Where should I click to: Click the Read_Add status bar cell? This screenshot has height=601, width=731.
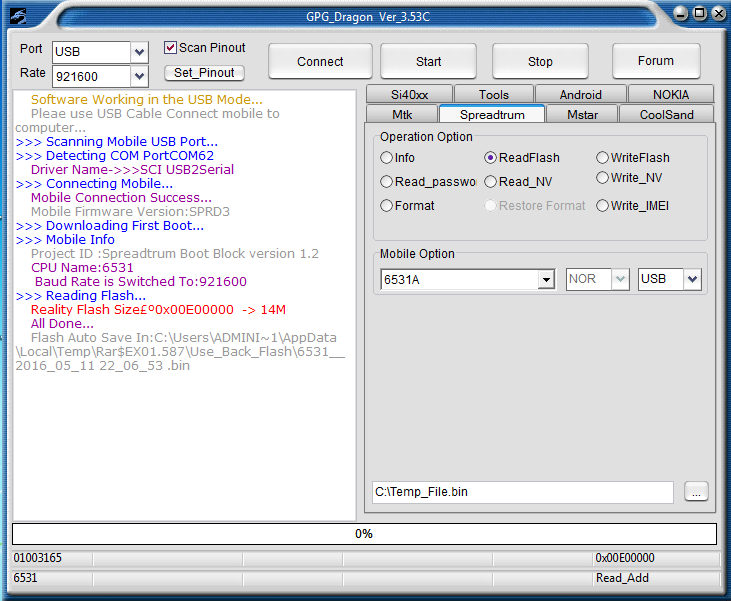point(656,578)
